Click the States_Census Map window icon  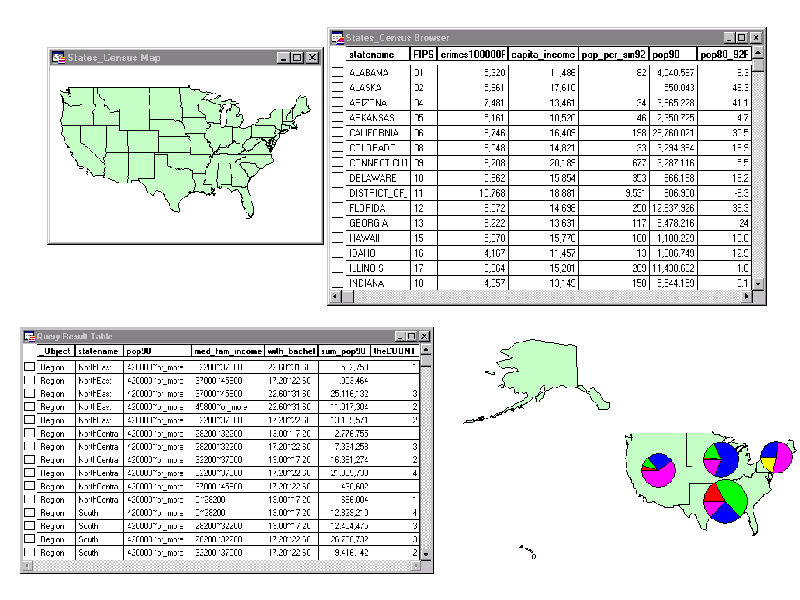pyautogui.click(x=58, y=58)
